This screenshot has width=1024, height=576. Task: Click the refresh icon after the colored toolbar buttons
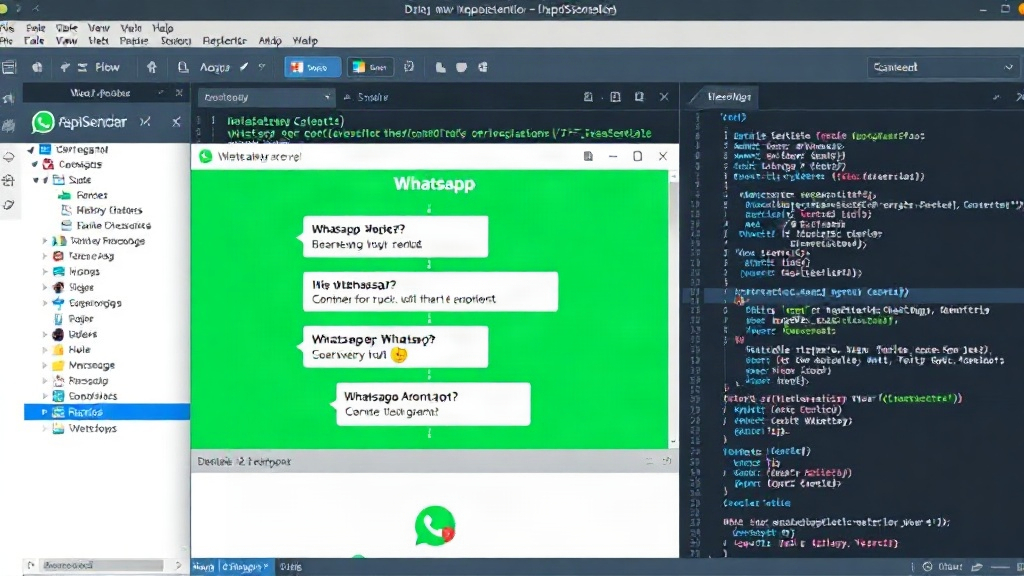point(409,67)
